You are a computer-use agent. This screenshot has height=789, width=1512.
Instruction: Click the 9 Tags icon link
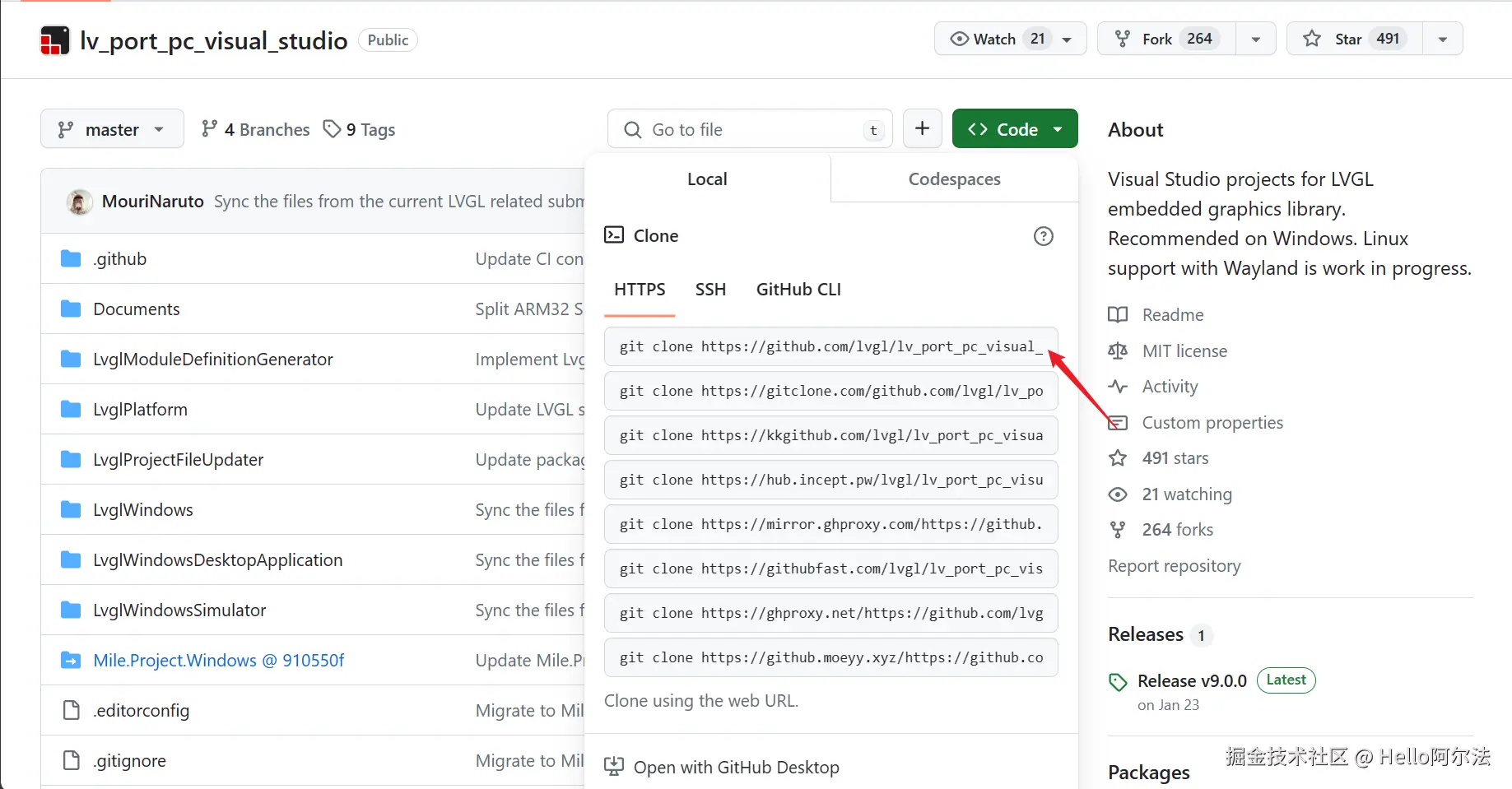[332, 129]
